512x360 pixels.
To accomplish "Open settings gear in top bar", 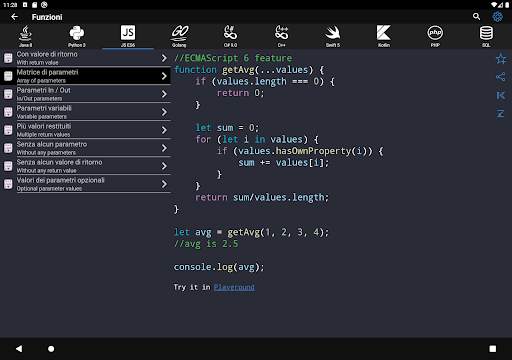I will click(x=497, y=17).
